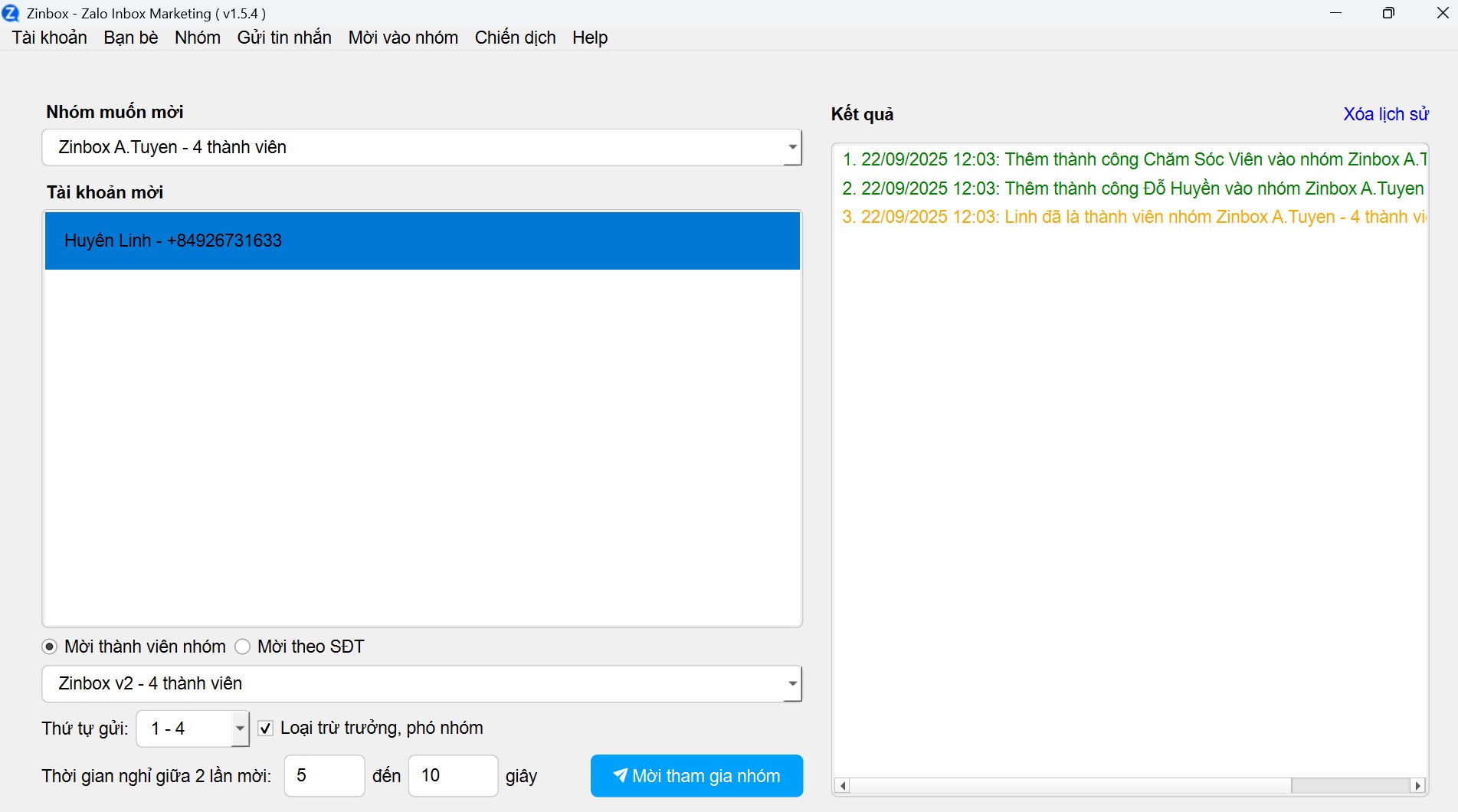The image size is (1458, 812).
Task: Uncheck "Loại trừ trưởng, phó nhóm" checkbox
Action: click(x=266, y=728)
